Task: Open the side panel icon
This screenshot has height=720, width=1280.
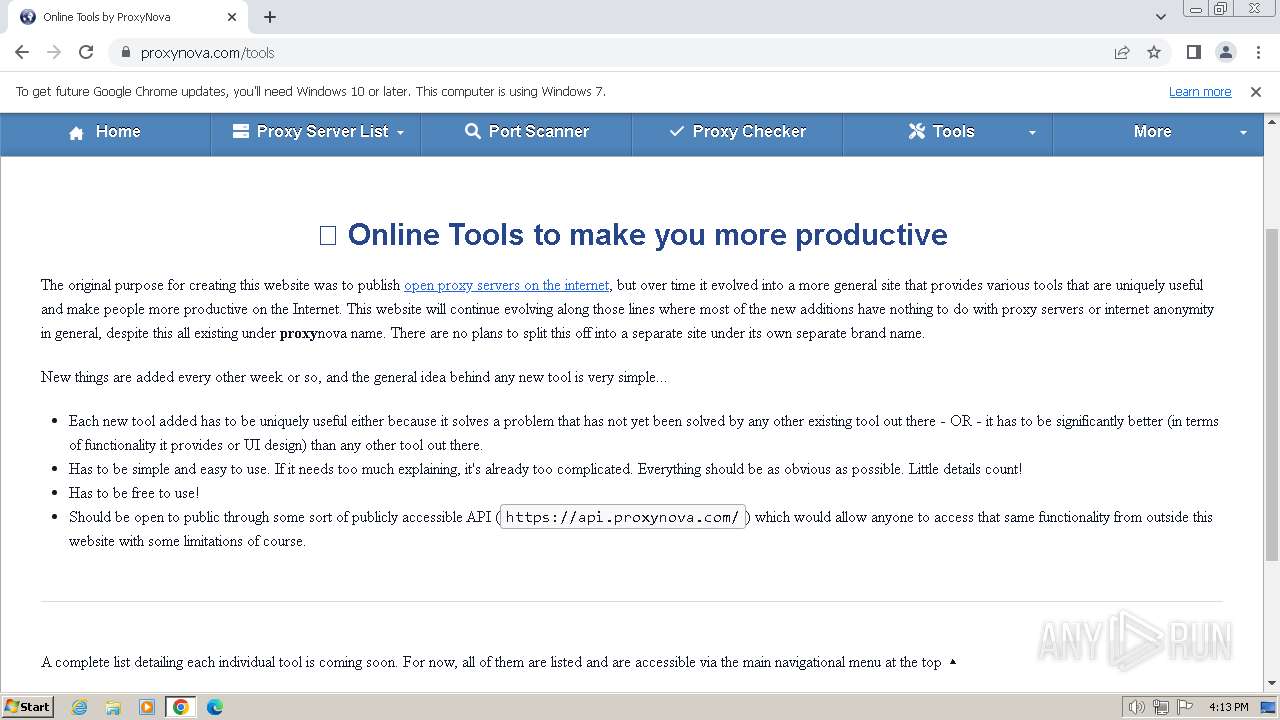Action: point(1193,52)
